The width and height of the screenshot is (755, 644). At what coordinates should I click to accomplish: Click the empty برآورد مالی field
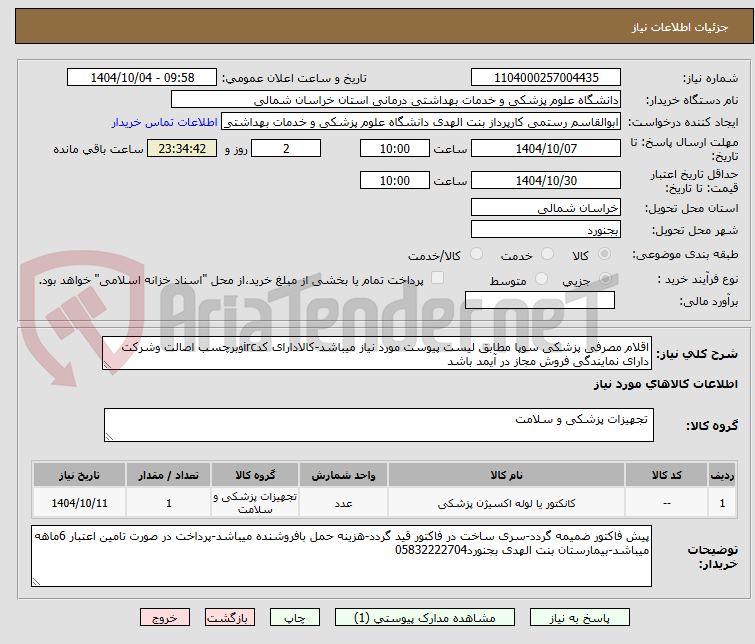540,300
